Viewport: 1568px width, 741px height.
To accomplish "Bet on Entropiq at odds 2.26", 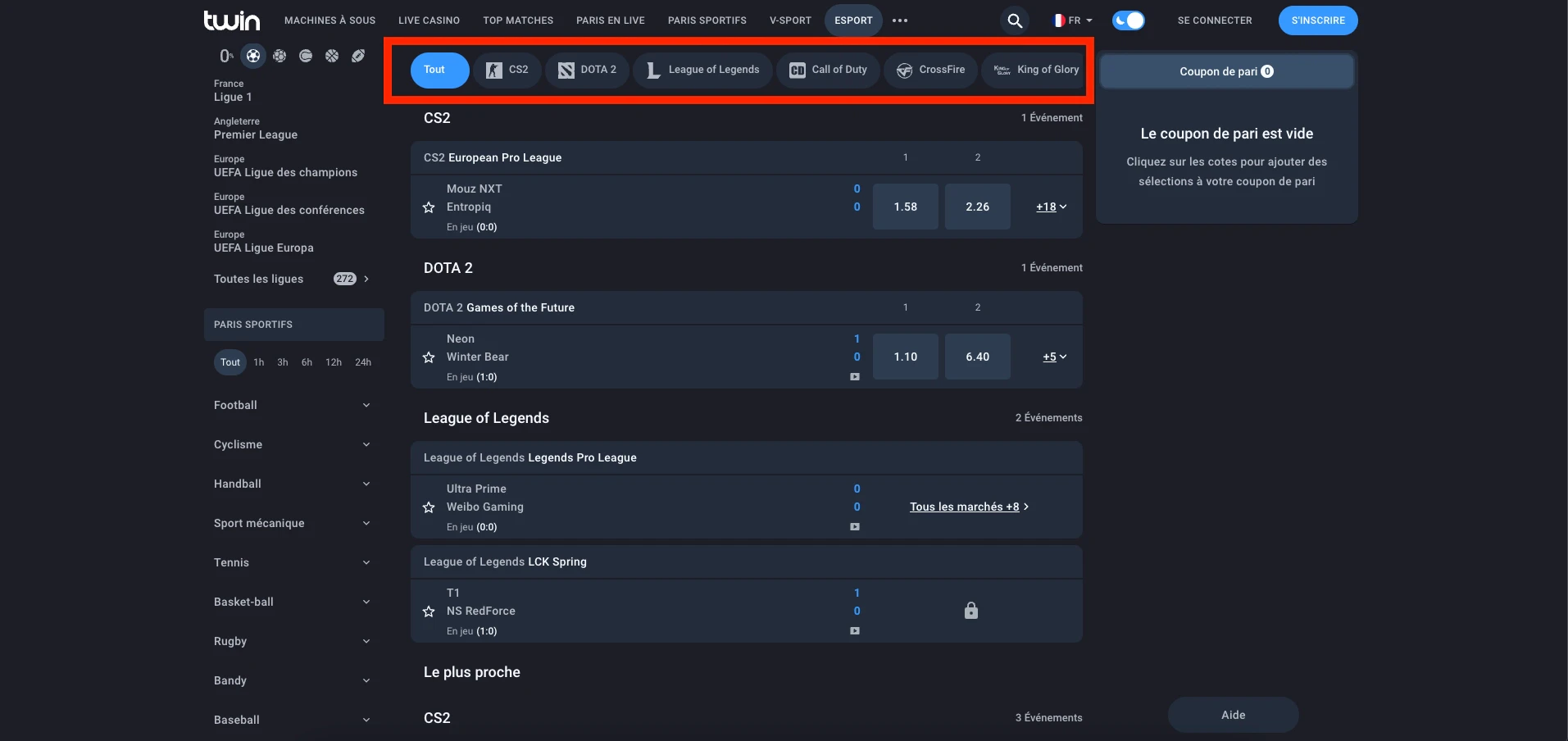I will (978, 207).
